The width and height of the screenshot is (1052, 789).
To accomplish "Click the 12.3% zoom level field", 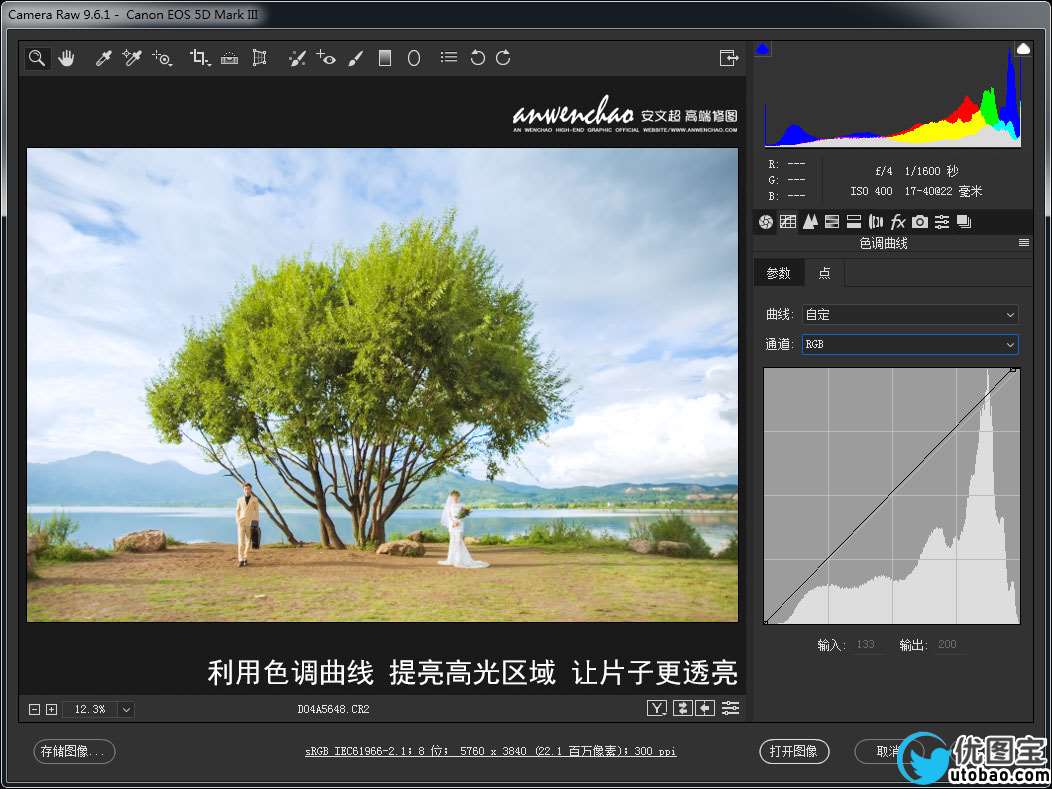I will (91, 709).
